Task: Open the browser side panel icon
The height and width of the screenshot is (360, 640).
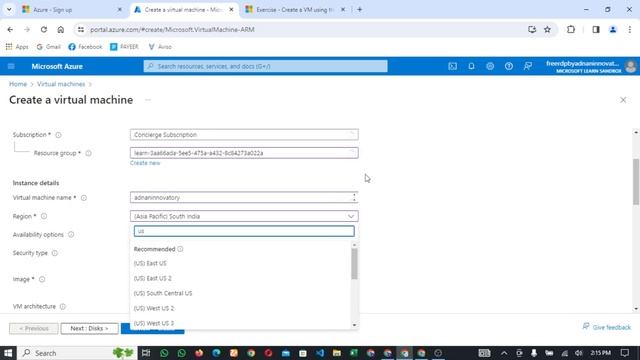Action: tap(596, 29)
